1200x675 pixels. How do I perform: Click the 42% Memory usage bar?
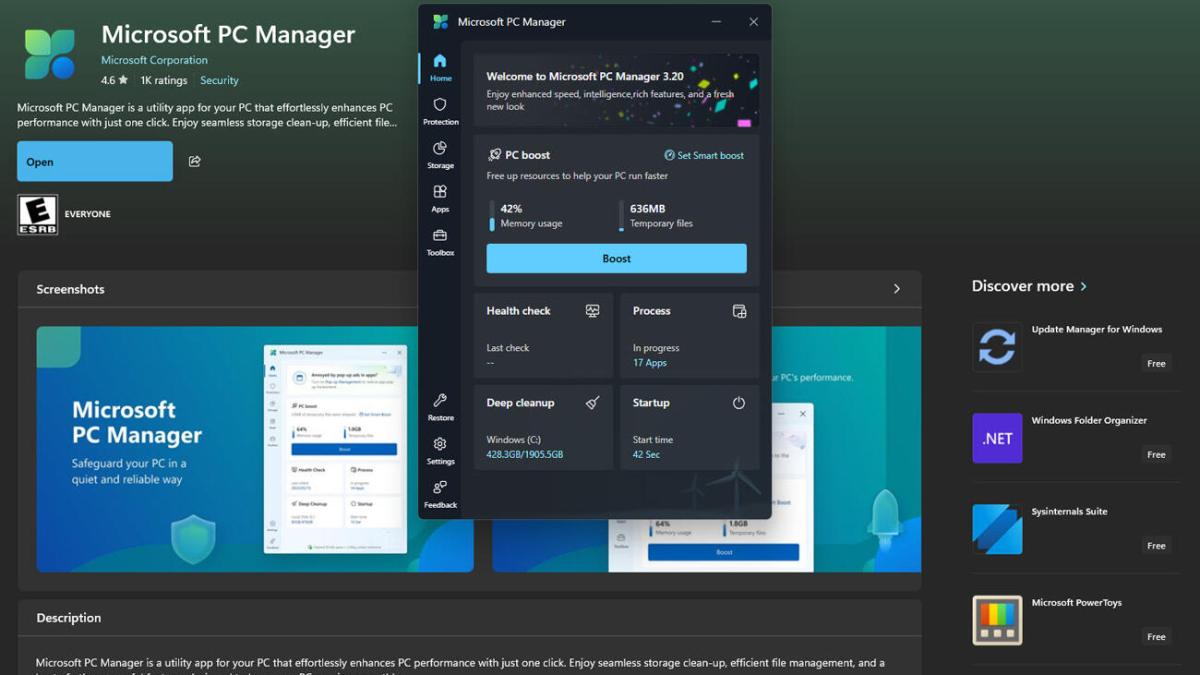point(492,216)
